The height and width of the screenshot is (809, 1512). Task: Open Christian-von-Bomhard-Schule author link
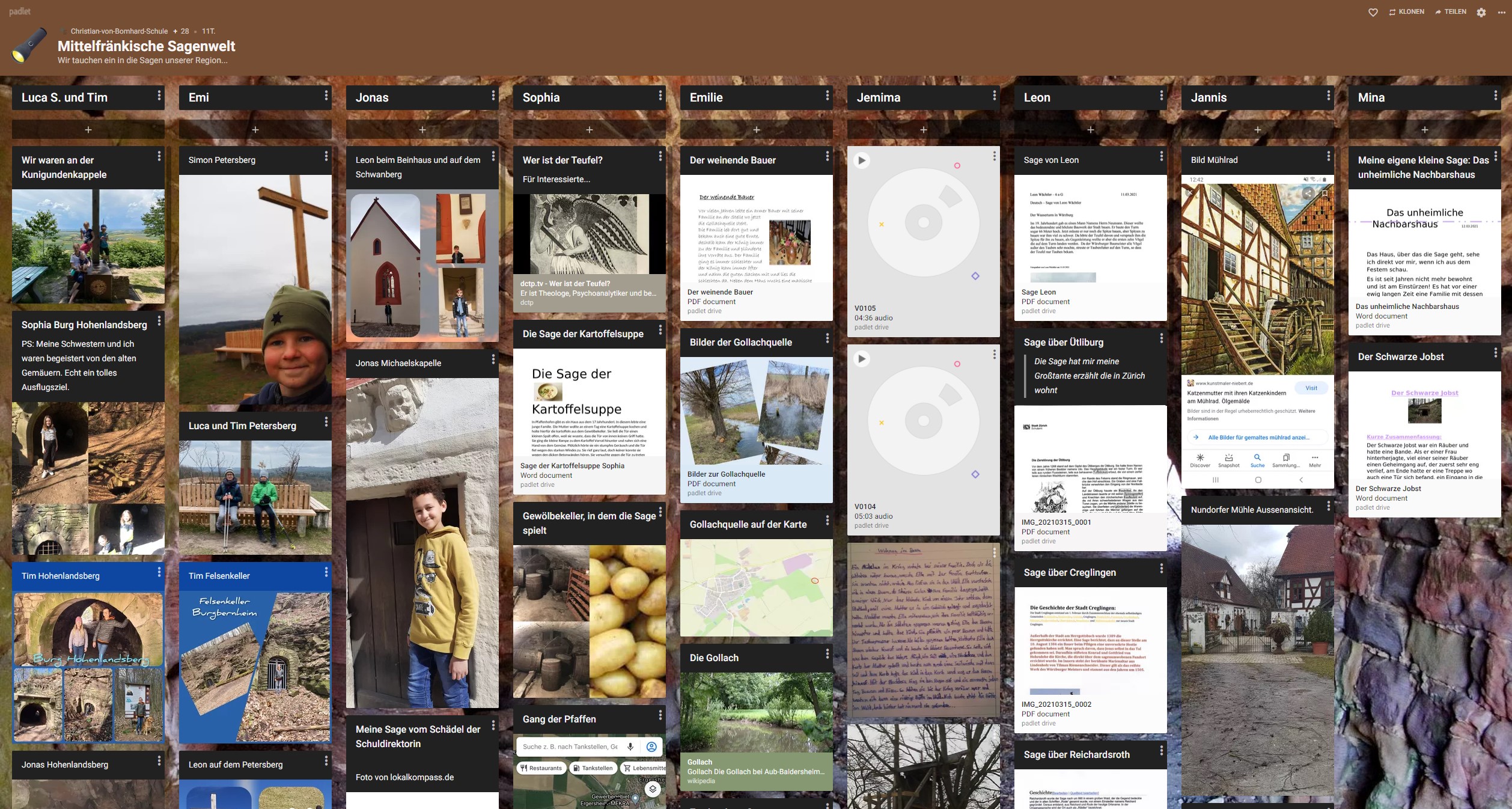pos(119,31)
